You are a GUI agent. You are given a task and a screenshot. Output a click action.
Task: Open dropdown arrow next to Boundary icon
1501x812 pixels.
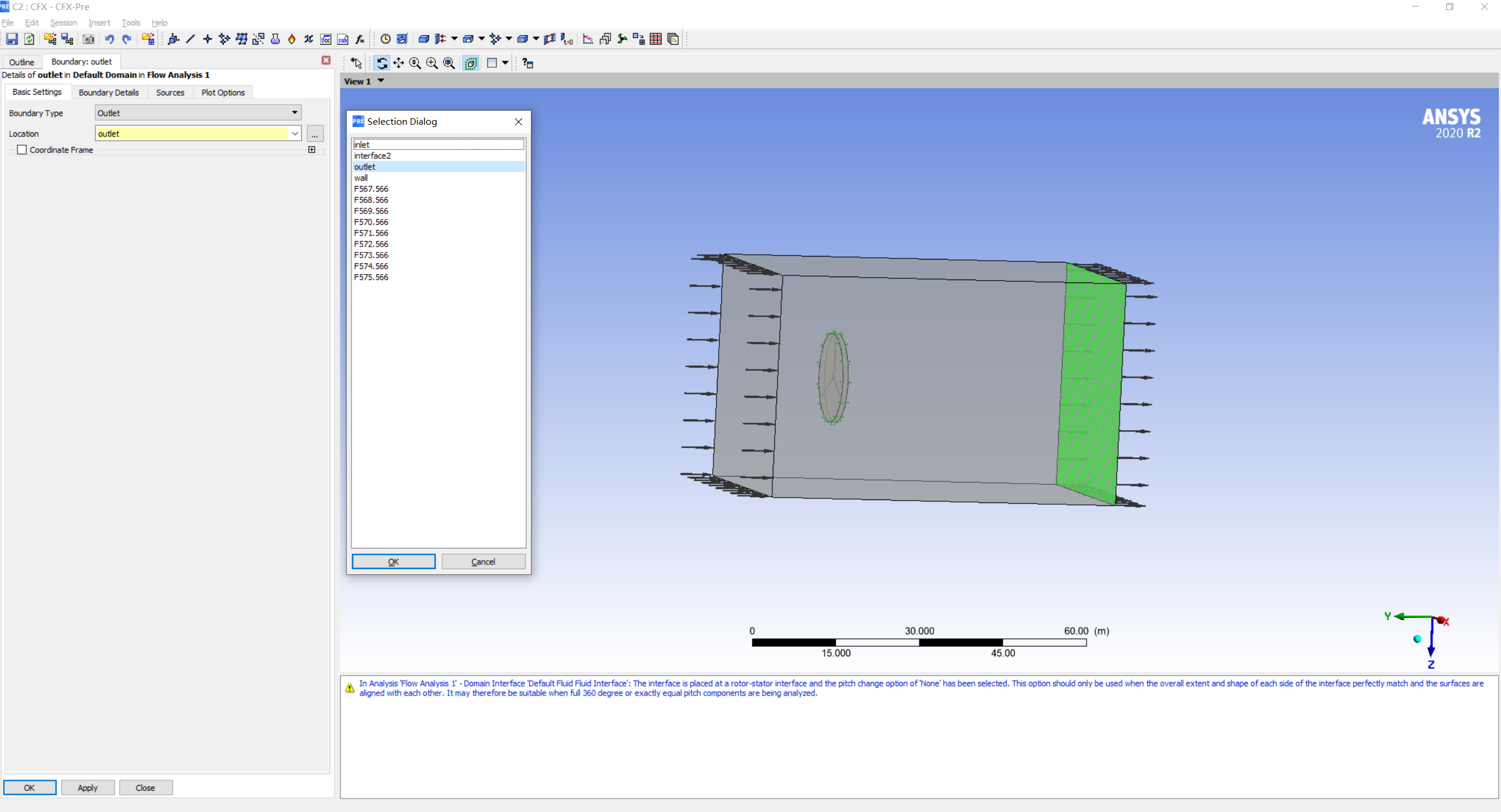[x=454, y=39]
